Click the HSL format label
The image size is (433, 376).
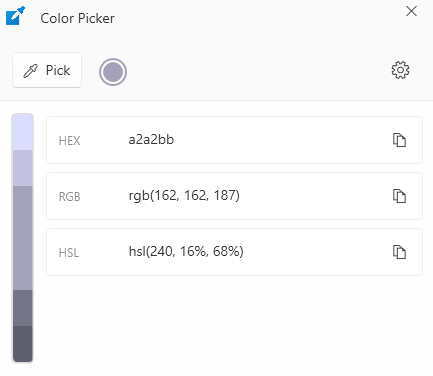(x=69, y=253)
